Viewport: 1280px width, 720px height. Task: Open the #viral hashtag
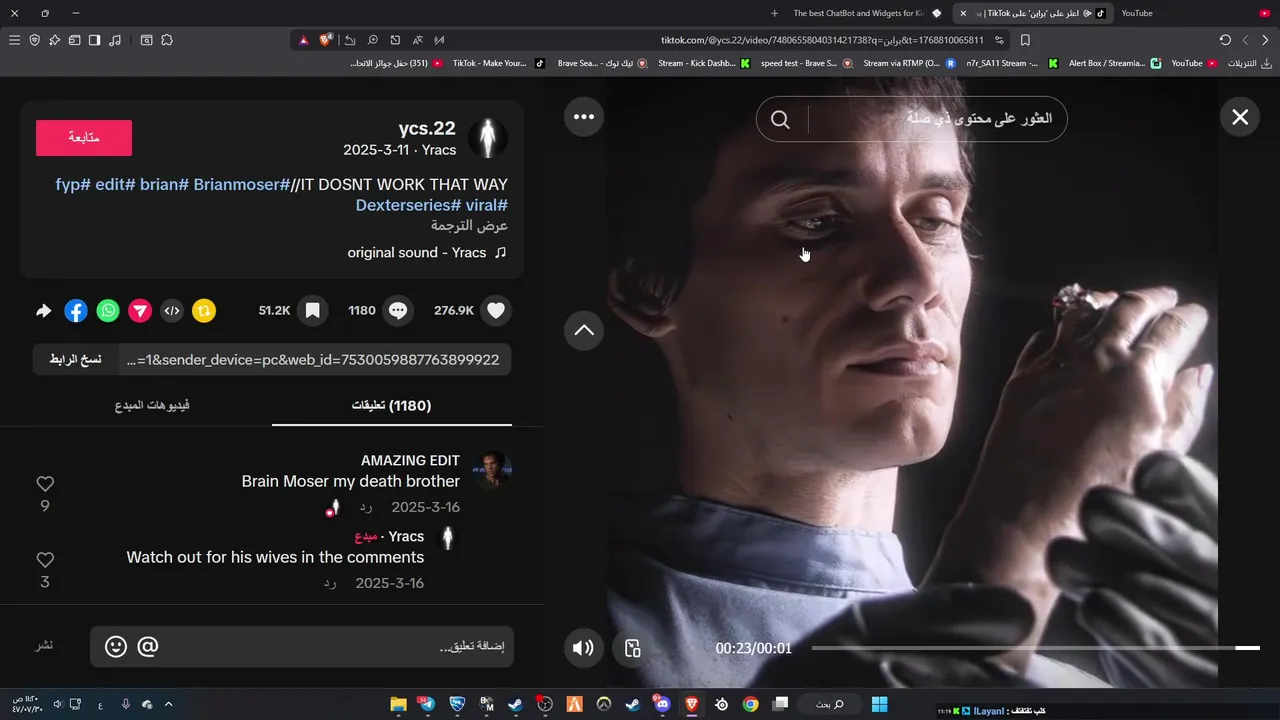(487, 205)
